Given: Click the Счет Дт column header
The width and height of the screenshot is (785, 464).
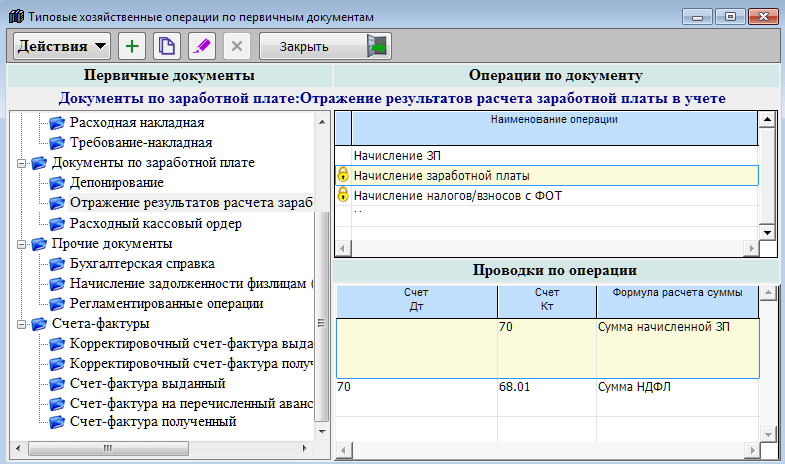Looking at the screenshot, I should click(417, 301).
